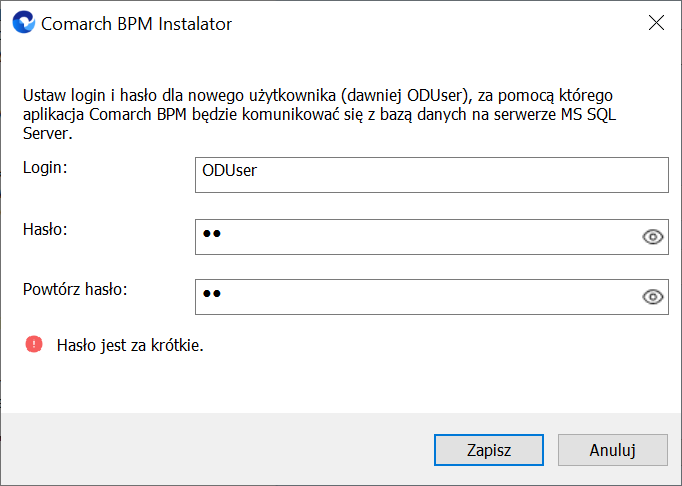Click into the Powtórz hasło field
Image resolution: width=682 pixels, height=486 pixels.
coord(418,297)
